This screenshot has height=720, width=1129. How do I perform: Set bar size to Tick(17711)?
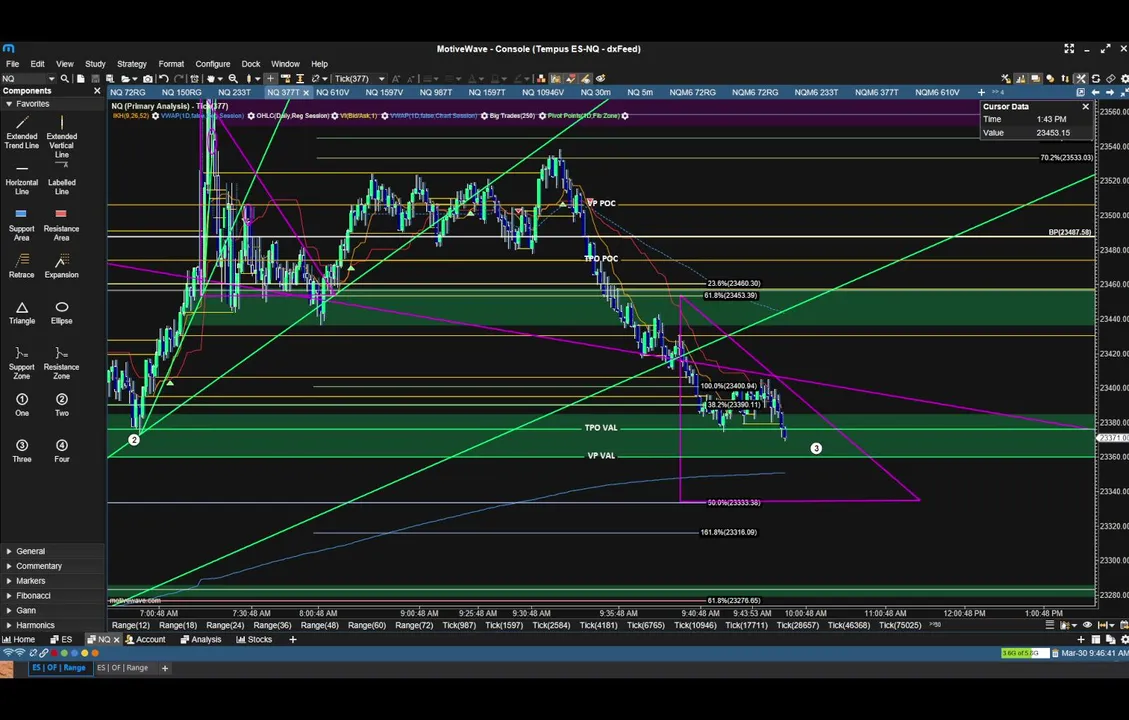pyautogui.click(x=747, y=625)
